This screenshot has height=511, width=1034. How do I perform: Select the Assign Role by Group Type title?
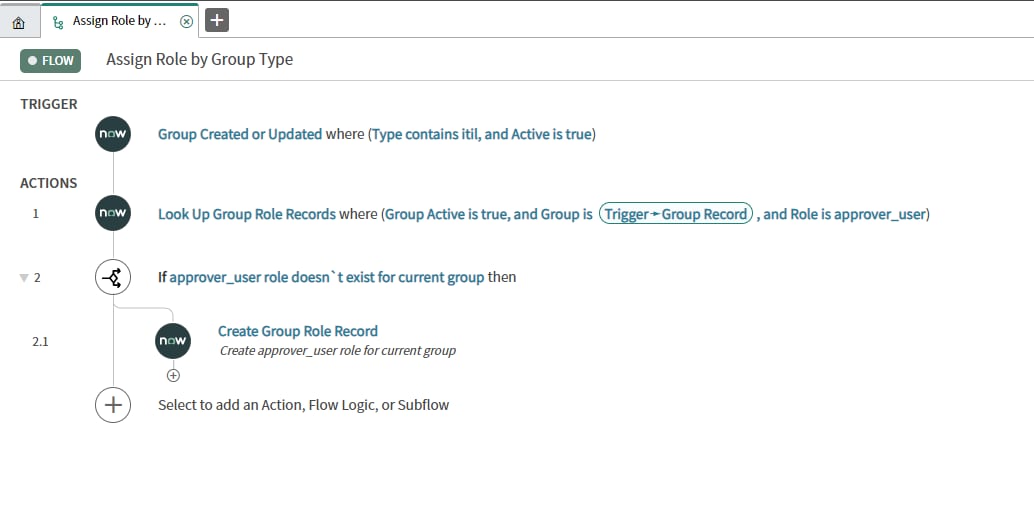point(199,59)
